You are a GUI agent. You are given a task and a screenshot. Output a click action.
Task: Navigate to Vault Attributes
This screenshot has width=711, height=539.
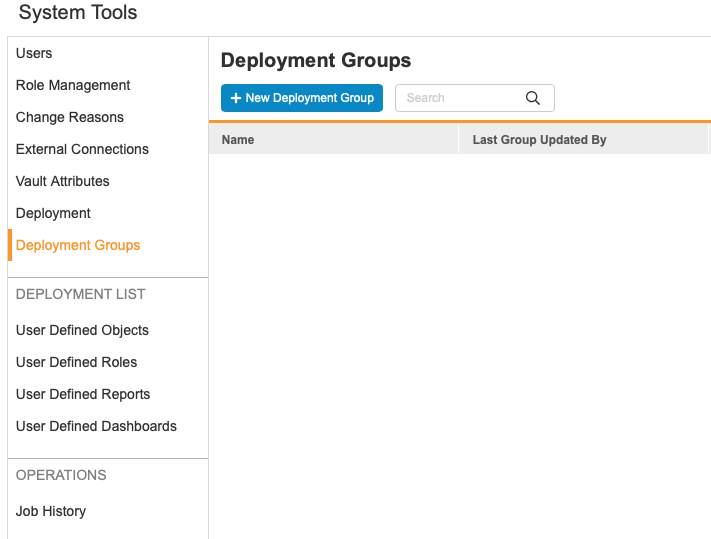coord(63,181)
